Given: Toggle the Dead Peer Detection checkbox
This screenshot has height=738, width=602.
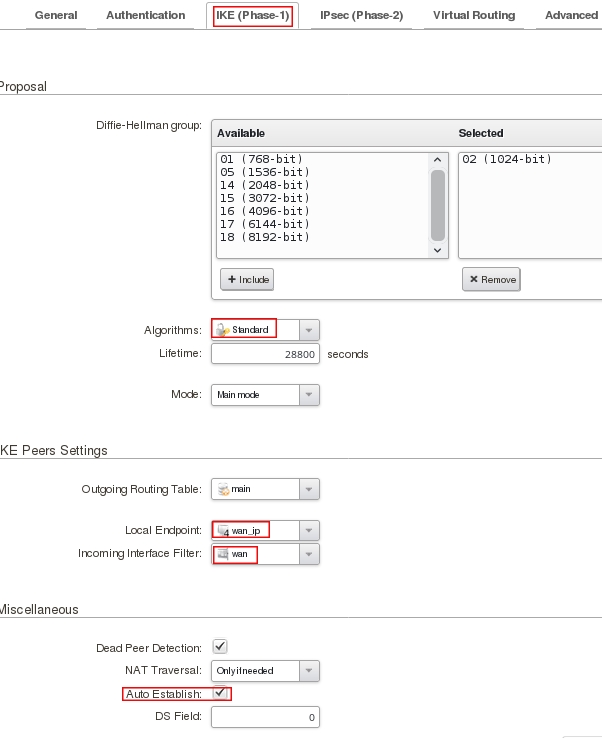Looking at the screenshot, I should pyautogui.click(x=220, y=647).
